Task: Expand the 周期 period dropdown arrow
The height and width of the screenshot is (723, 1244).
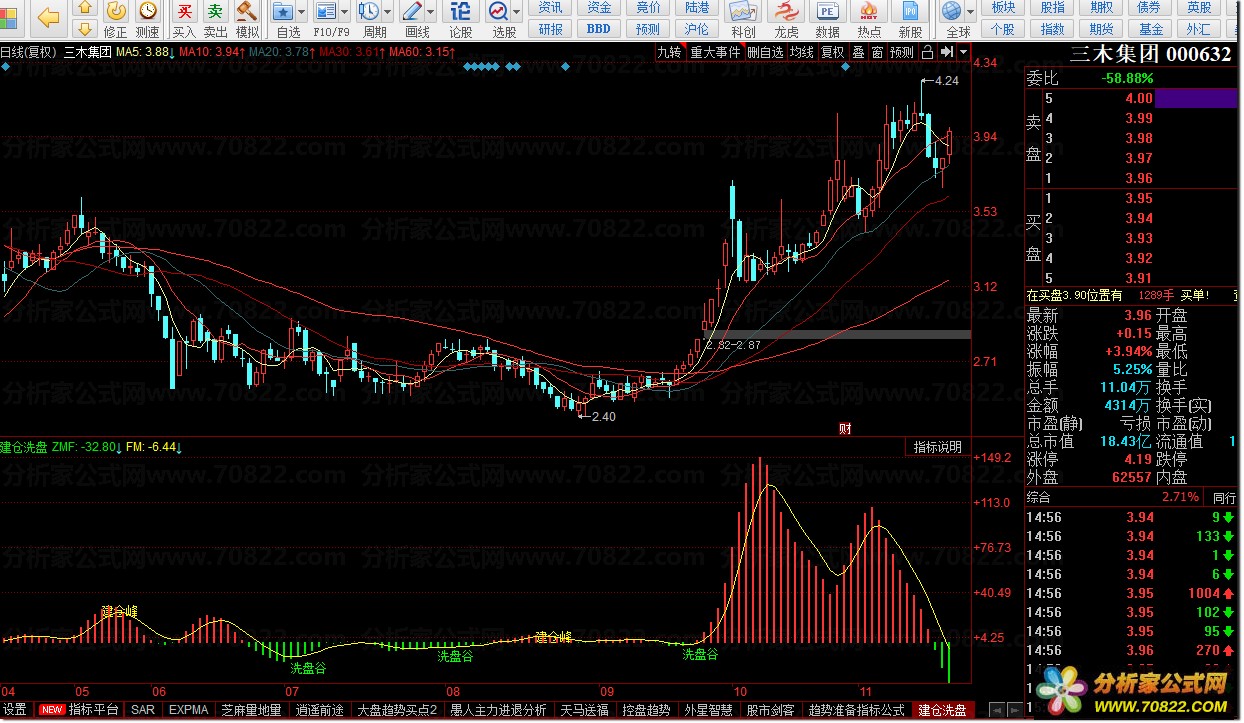Action: coord(388,13)
